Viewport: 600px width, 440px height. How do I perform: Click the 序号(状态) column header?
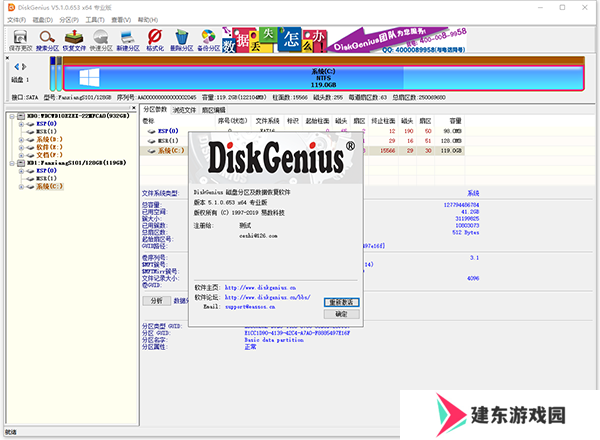(x=232, y=121)
